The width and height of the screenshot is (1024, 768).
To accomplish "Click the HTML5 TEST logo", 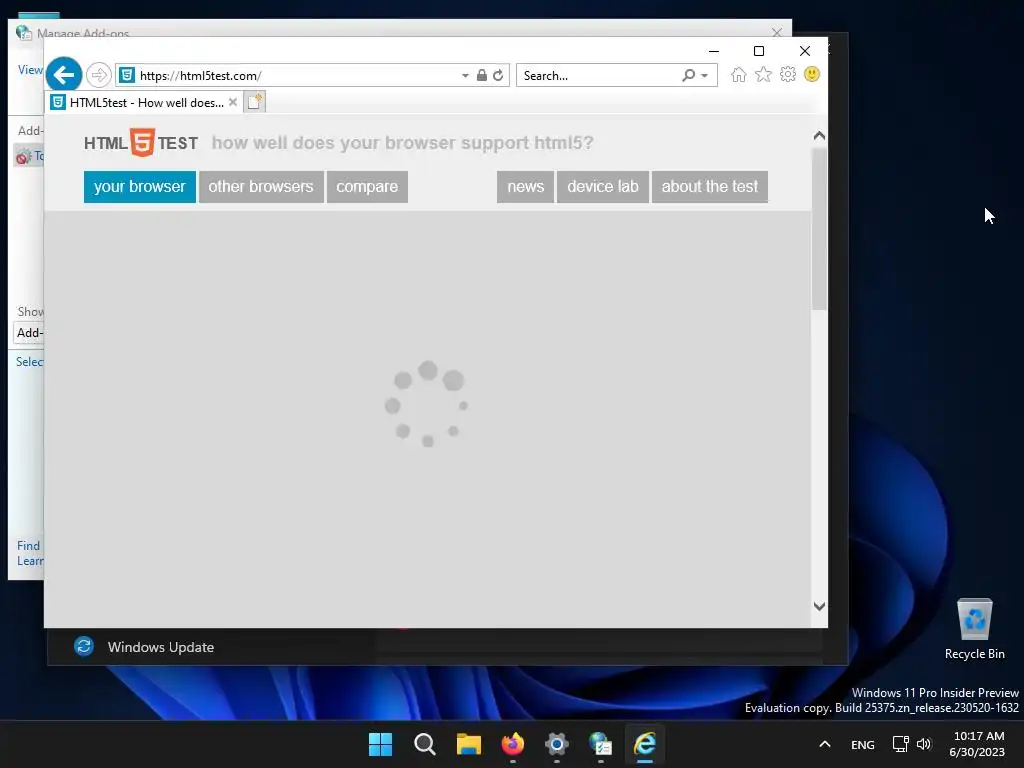I will tap(141, 142).
